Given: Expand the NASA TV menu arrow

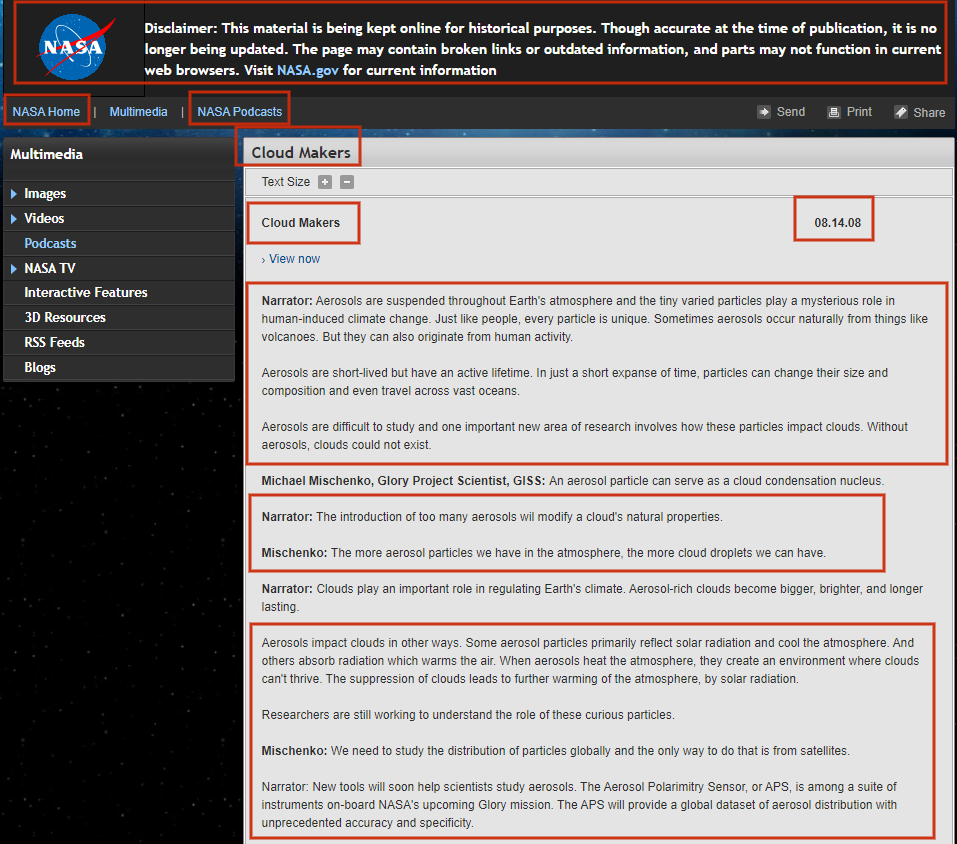Looking at the screenshot, I should point(13,269).
